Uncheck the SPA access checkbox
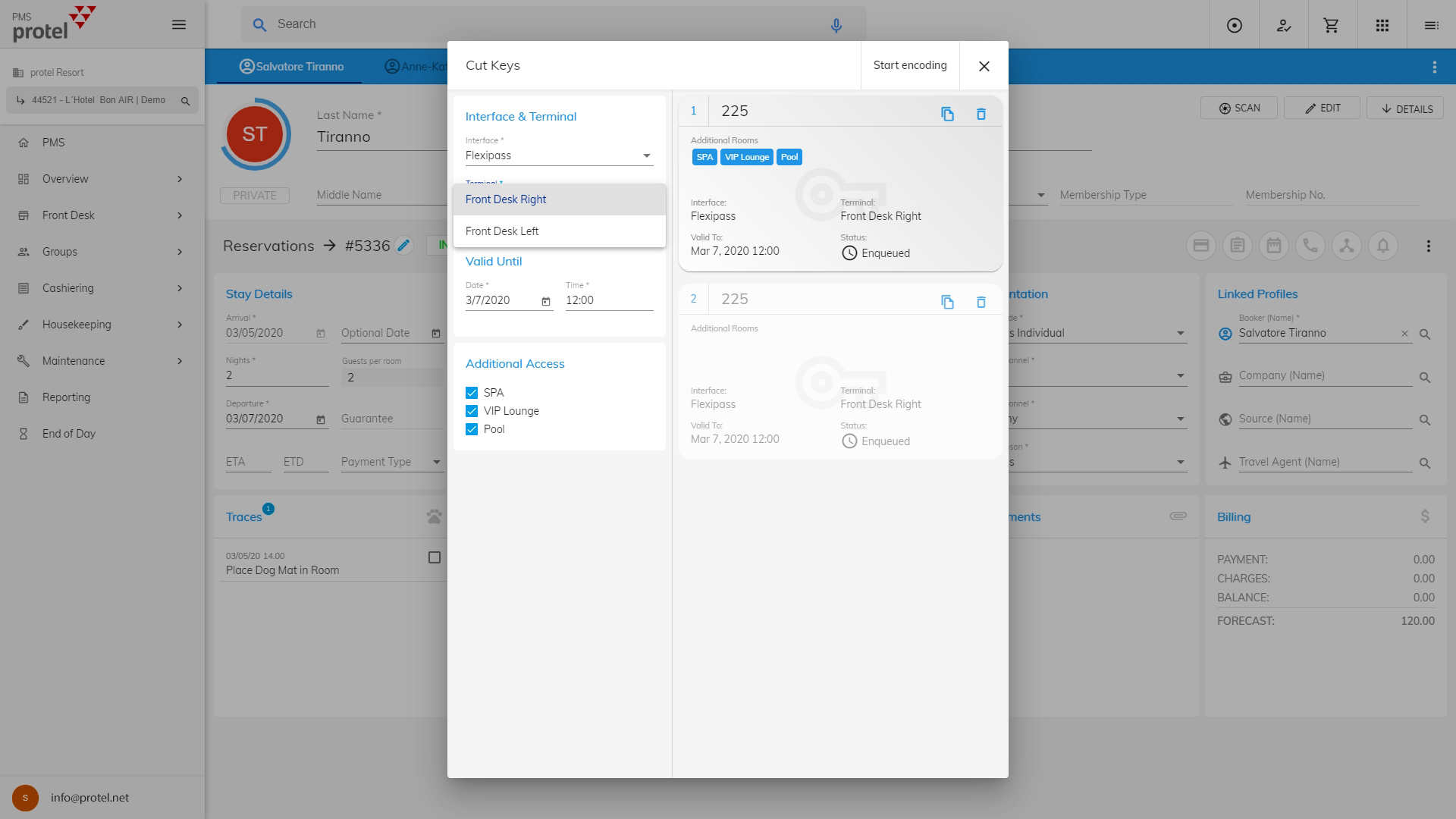This screenshot has height=819, width=1456. click(x=472, y=393)
